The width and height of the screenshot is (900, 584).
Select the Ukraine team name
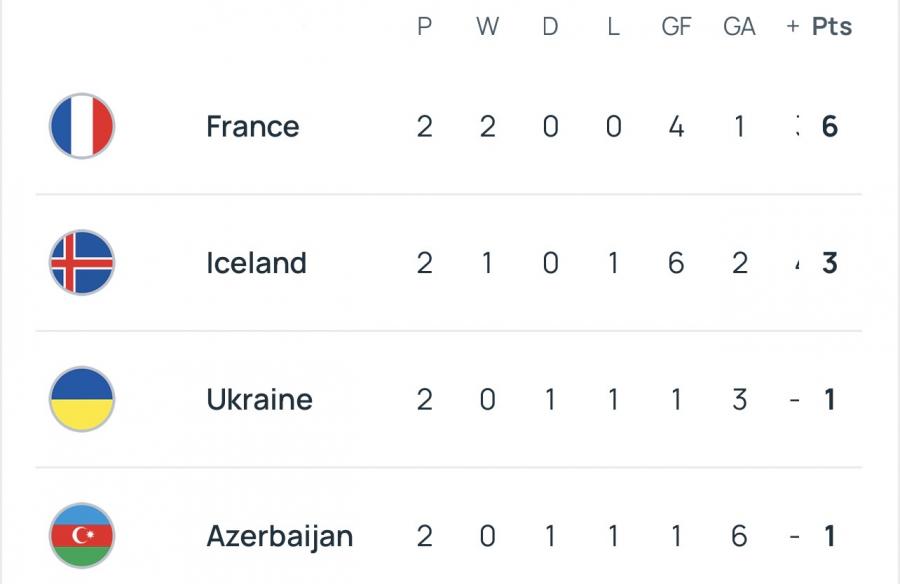coord(259,399)
